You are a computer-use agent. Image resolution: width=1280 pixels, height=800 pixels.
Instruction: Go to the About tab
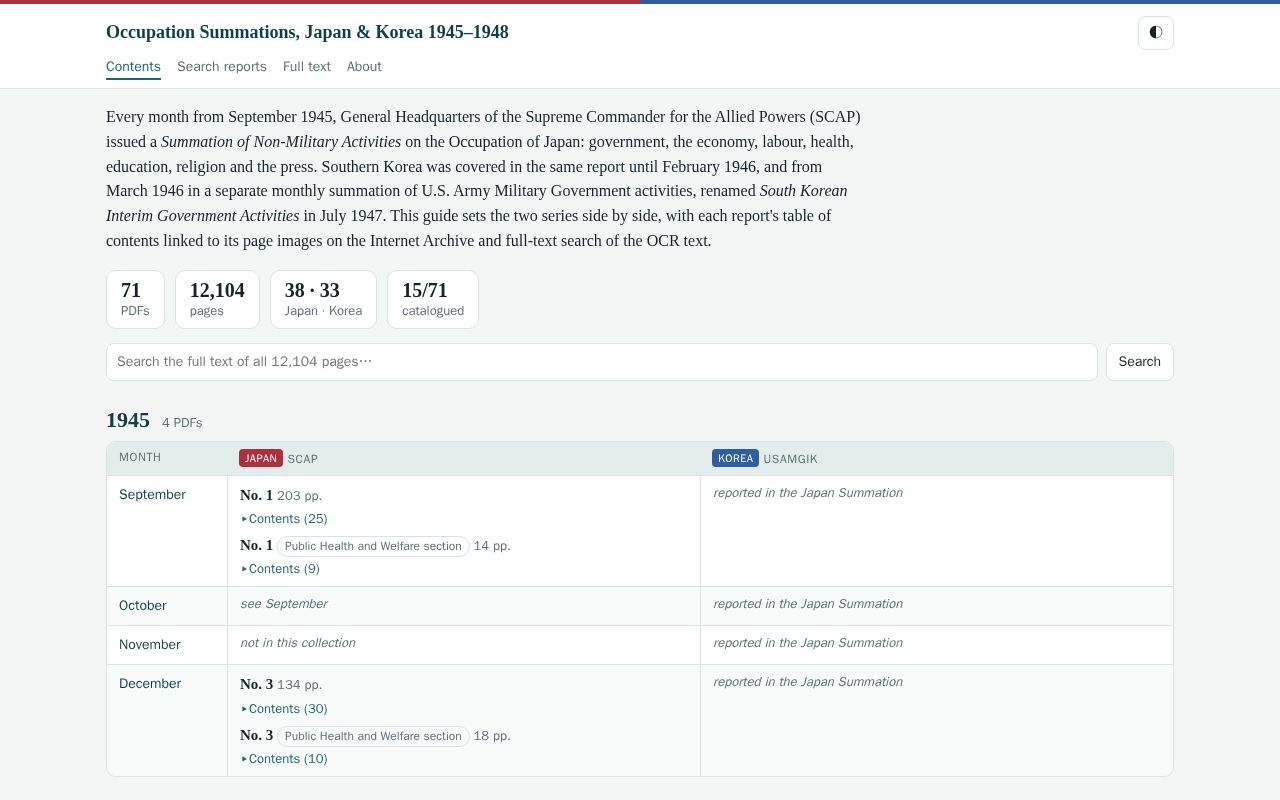point(364,67)
